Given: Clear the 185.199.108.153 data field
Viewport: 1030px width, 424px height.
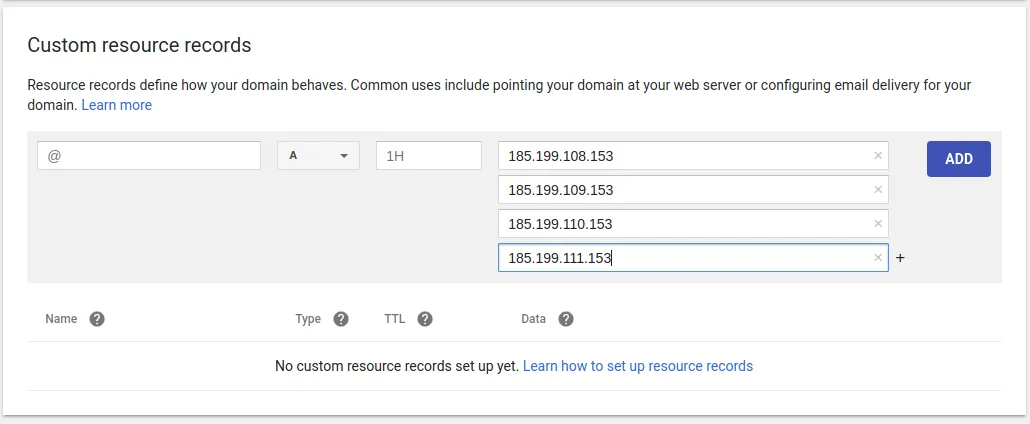Looking at the screenshot, I should click(x=878, y=156).
